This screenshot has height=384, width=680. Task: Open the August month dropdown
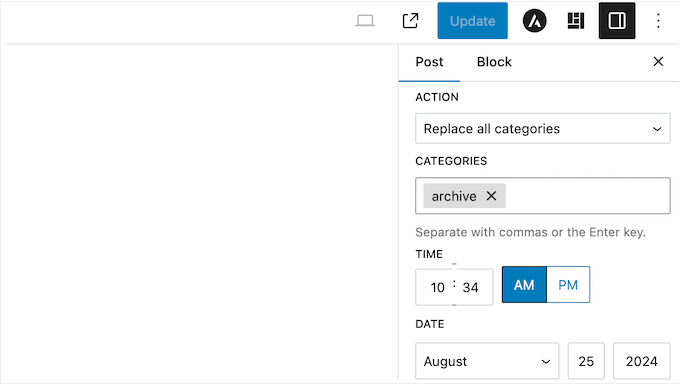(487, 361)
